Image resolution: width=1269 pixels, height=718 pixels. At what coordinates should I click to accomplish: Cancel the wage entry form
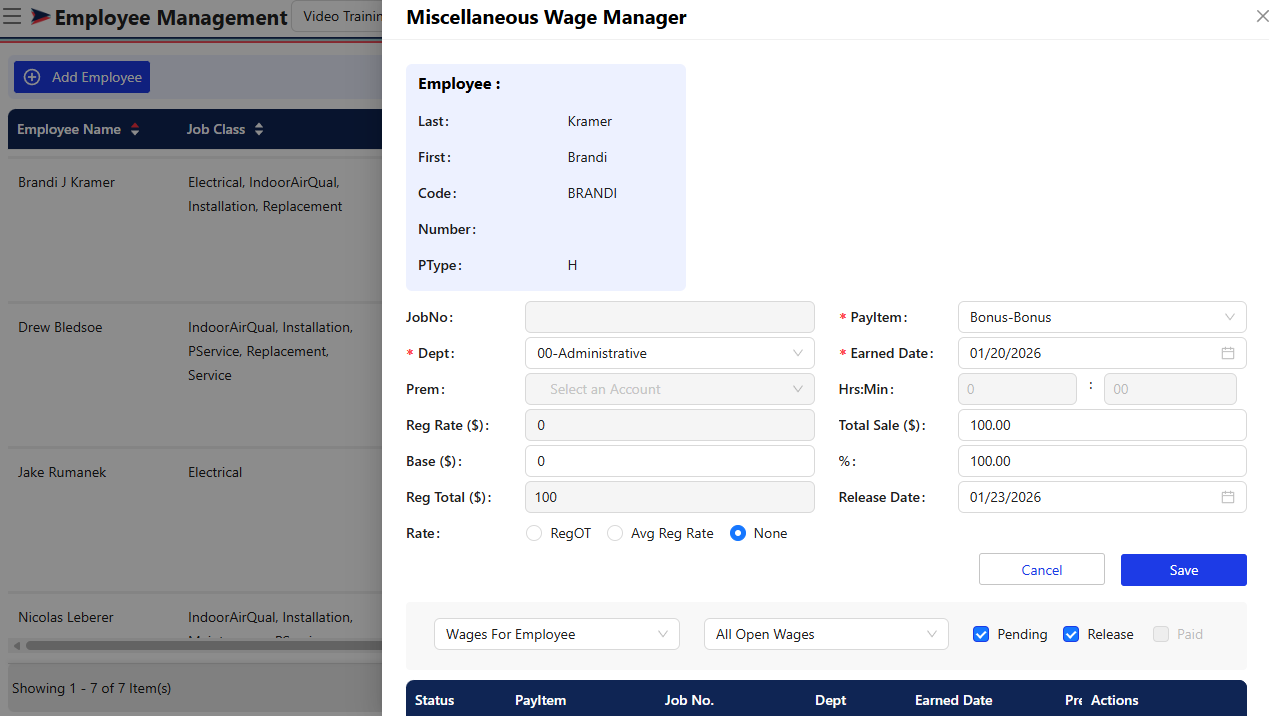point(1041,570)
